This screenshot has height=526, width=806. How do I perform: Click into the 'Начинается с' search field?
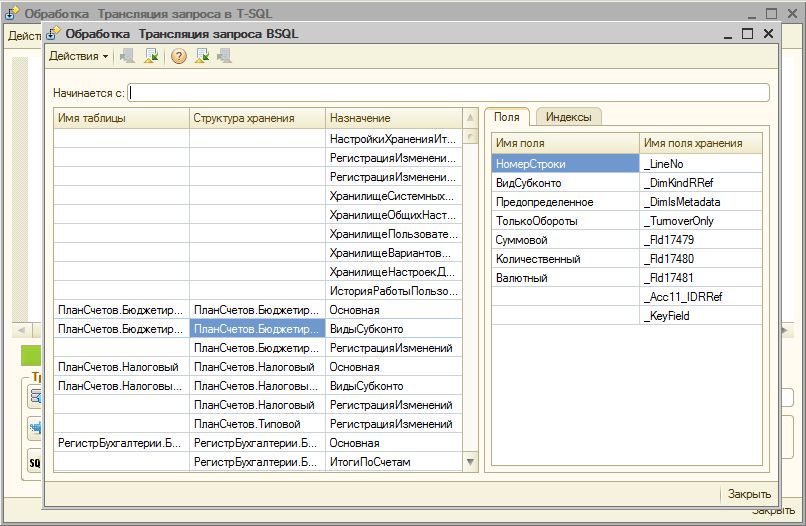pyautogui.click(x=449, y=93)
